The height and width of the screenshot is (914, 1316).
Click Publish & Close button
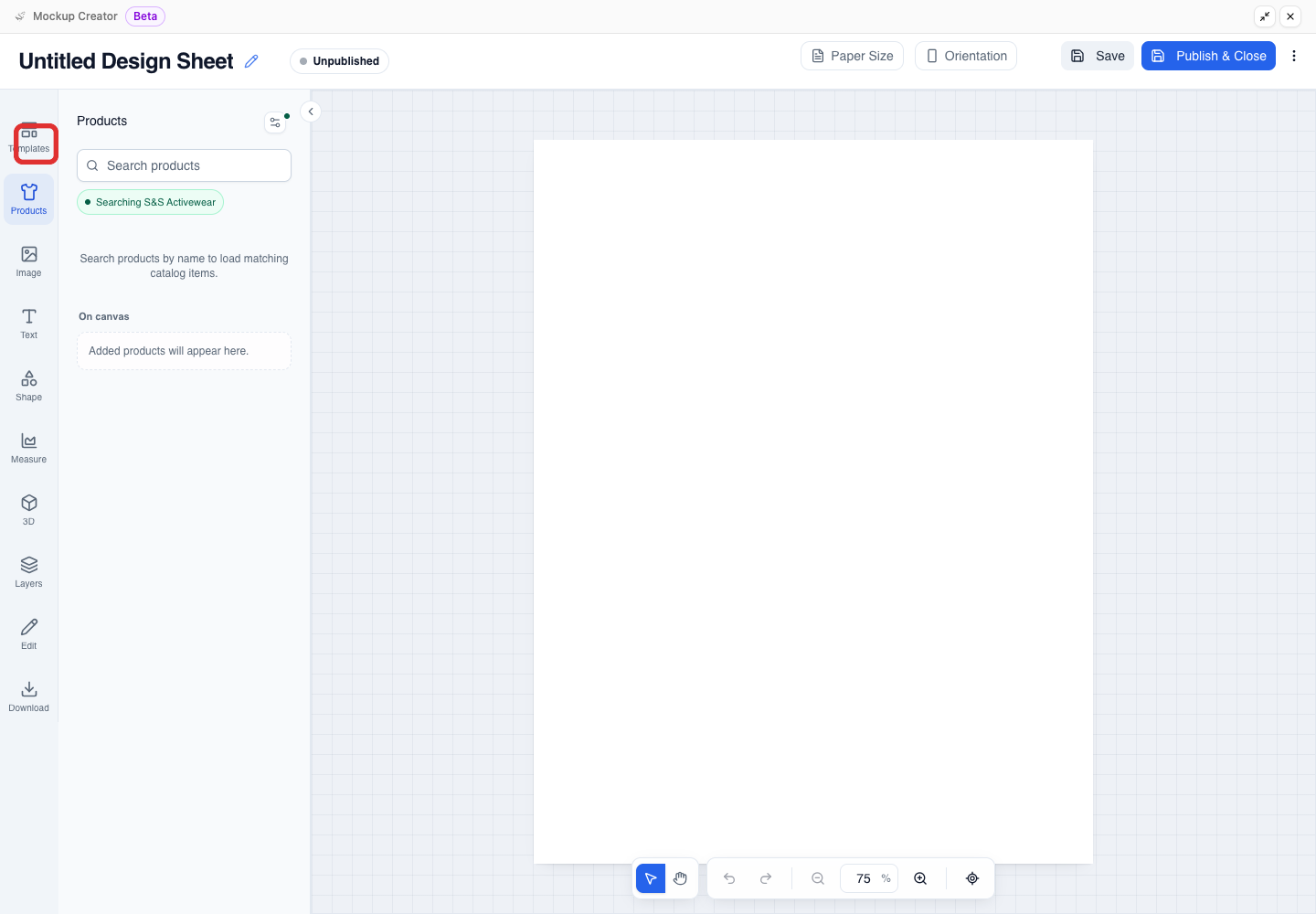[x=1208, y=56]
